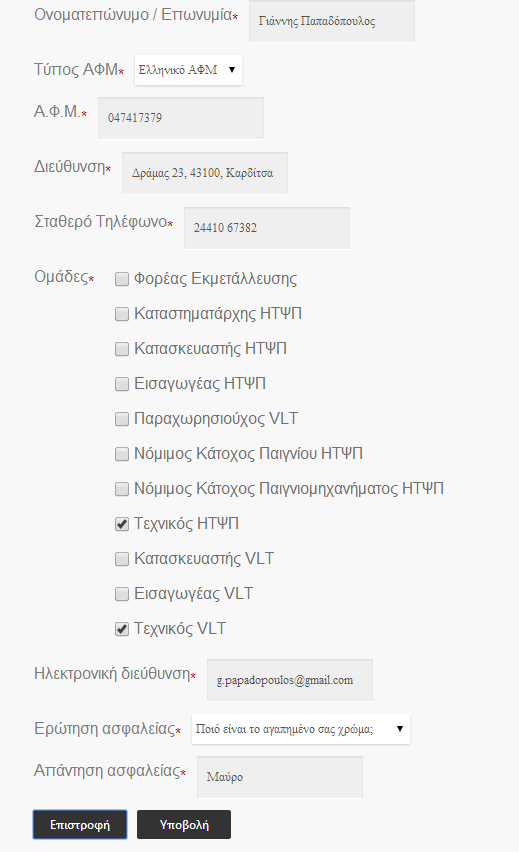Screen dimensions: 519x852
Task: Click the Σταθερό Τηλέφωνο phone field
Action: [x=267, y=228]
